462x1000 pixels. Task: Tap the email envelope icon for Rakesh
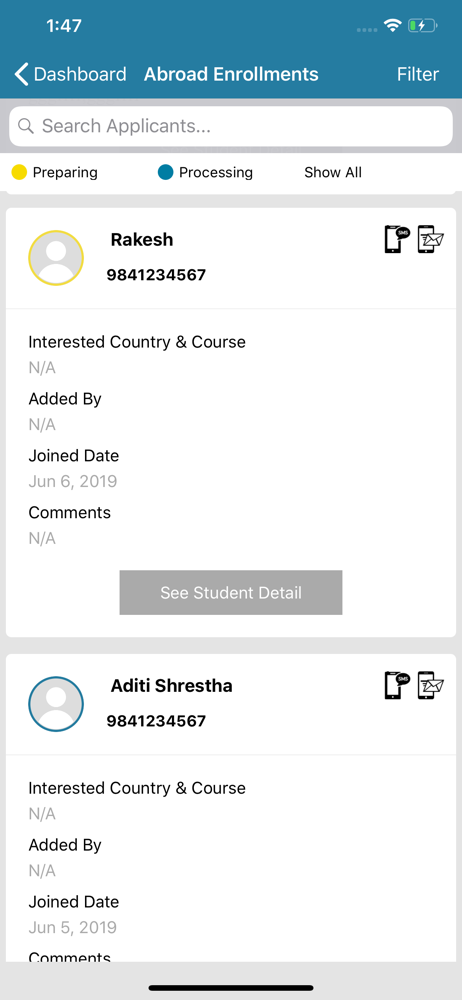click(x=431, y=239)
